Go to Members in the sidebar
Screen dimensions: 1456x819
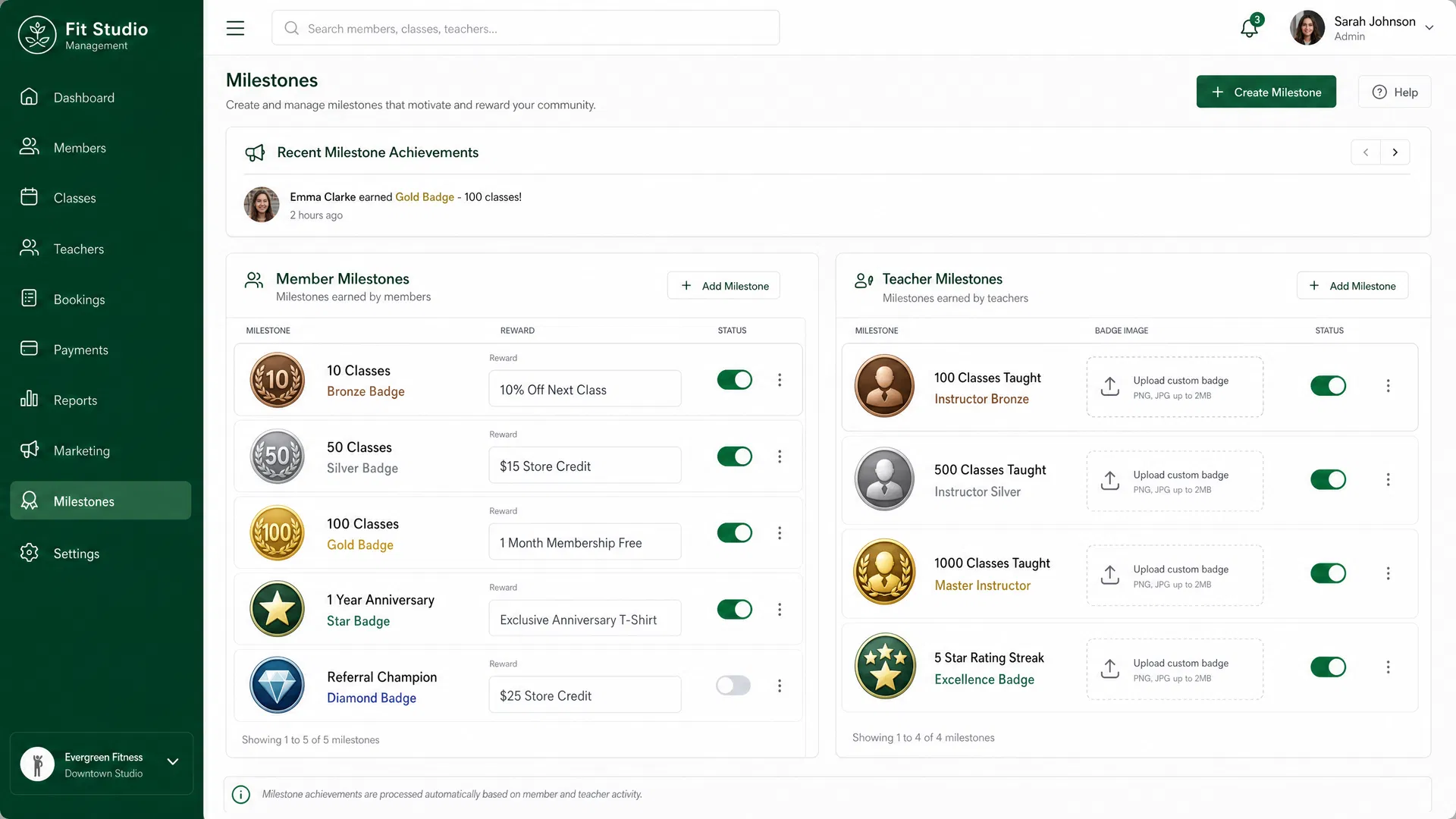101,148
